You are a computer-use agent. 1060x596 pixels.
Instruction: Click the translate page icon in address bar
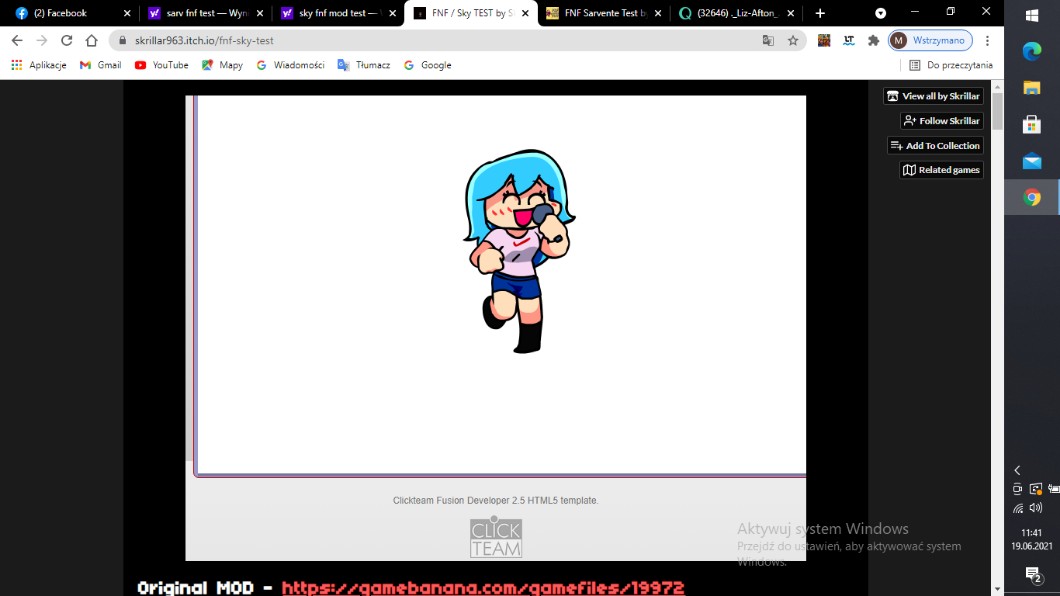(x=768, y=41)
